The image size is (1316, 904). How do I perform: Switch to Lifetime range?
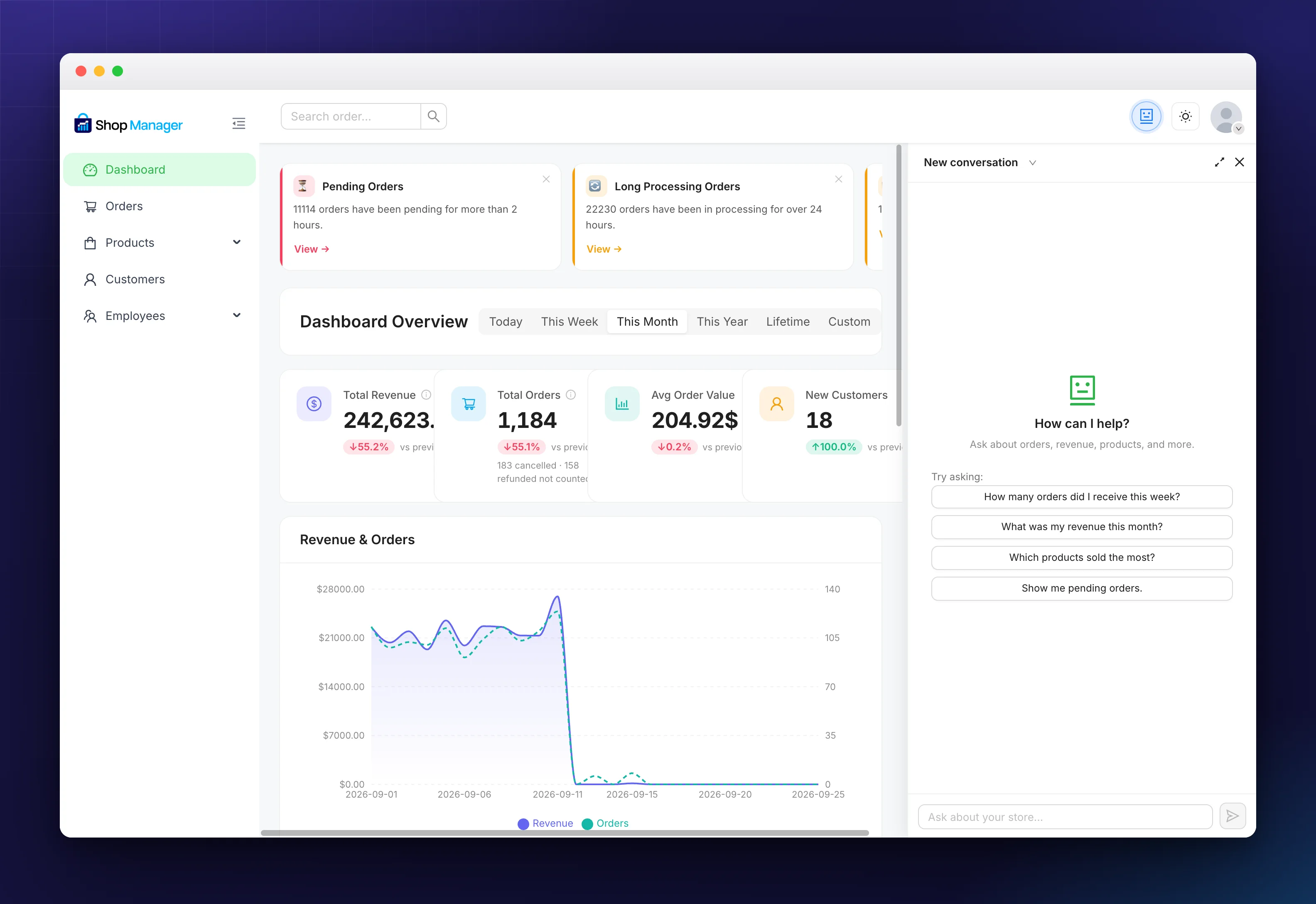click(788, 322)
